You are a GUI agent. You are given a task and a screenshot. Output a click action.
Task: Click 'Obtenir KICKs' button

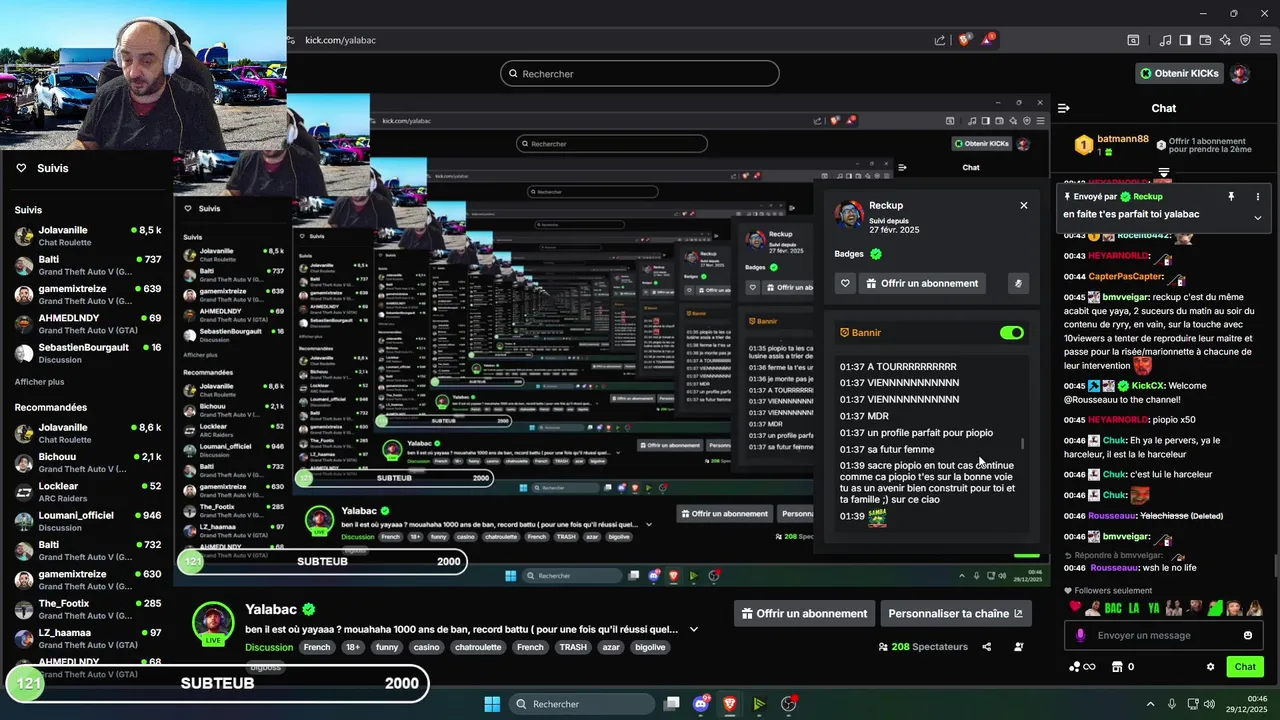(x=1179, y=74)
